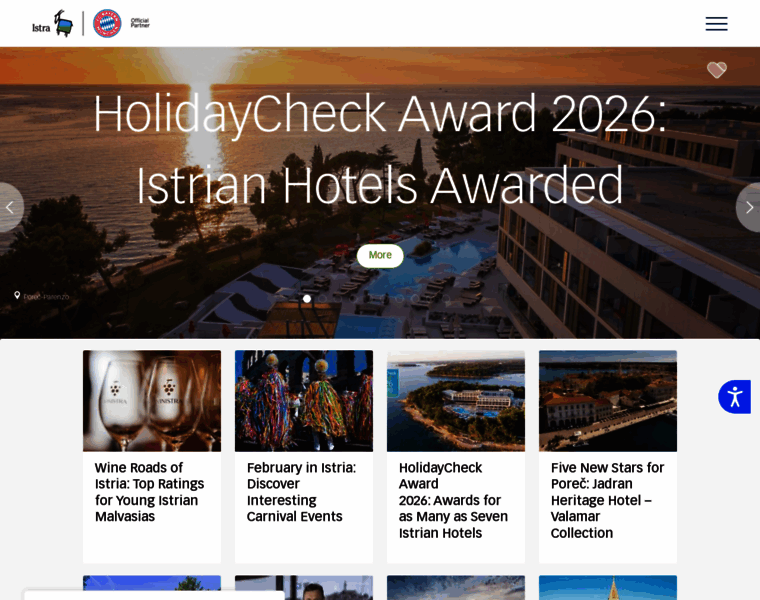760x600 pixels.
Task: Go to the previous hero slide
Action: [10, 207]
